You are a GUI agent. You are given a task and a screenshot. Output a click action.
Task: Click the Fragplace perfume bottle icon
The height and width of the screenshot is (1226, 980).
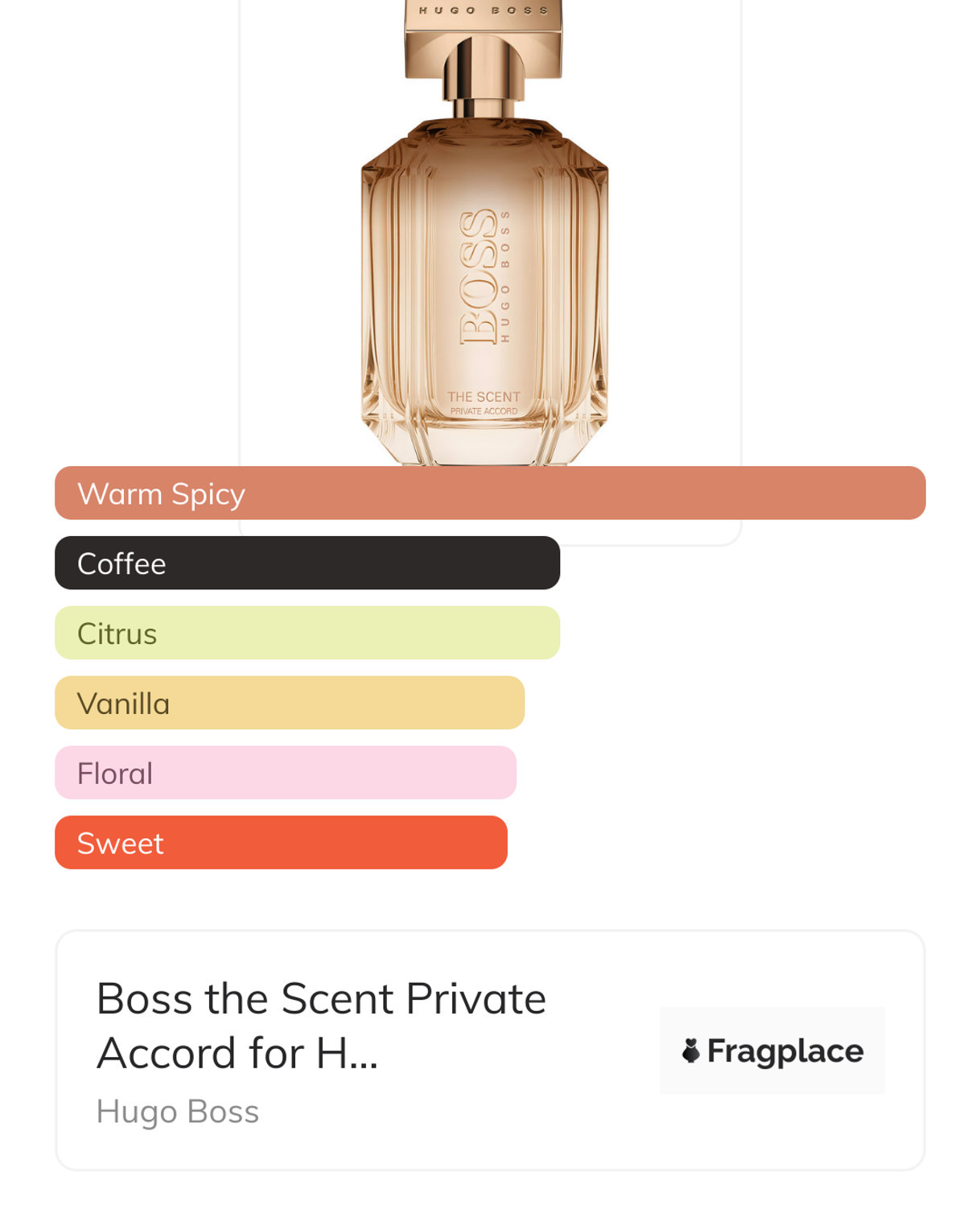(690, 1051)
